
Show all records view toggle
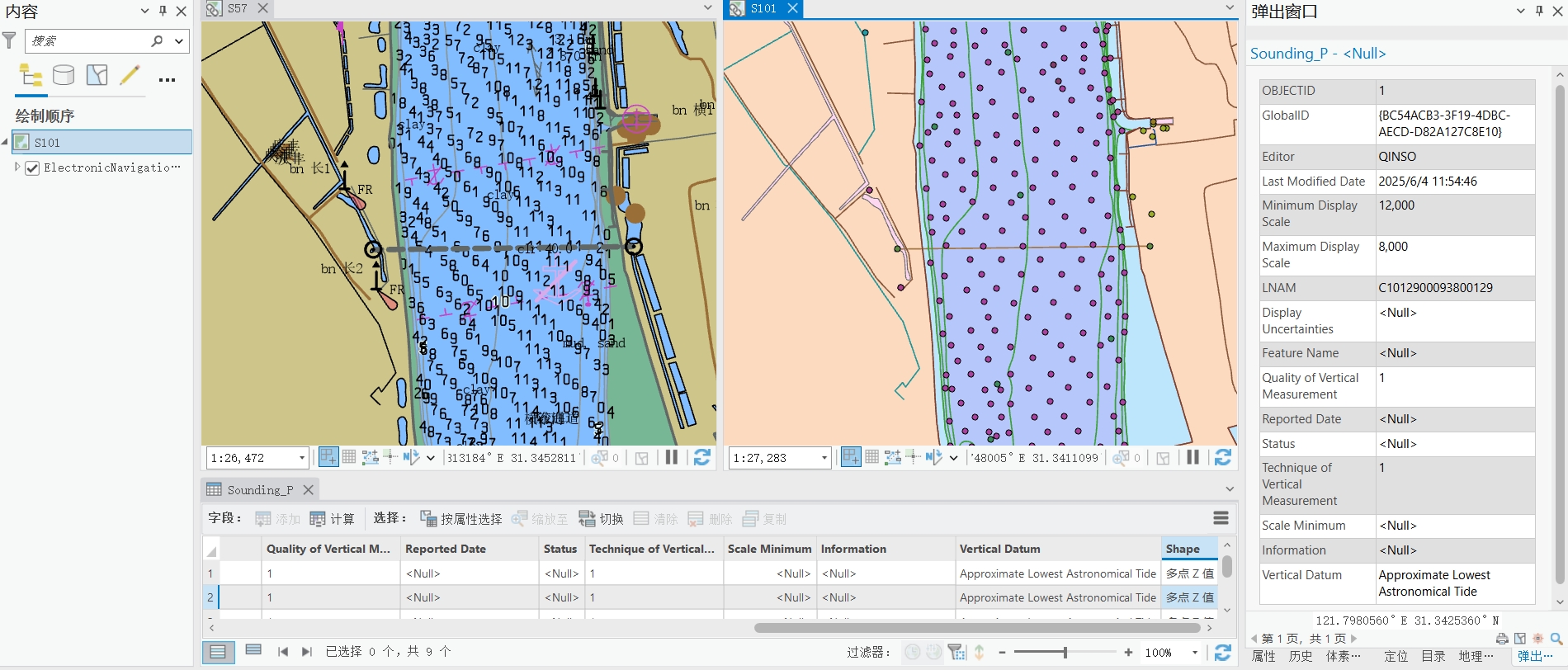pos(218,652)
